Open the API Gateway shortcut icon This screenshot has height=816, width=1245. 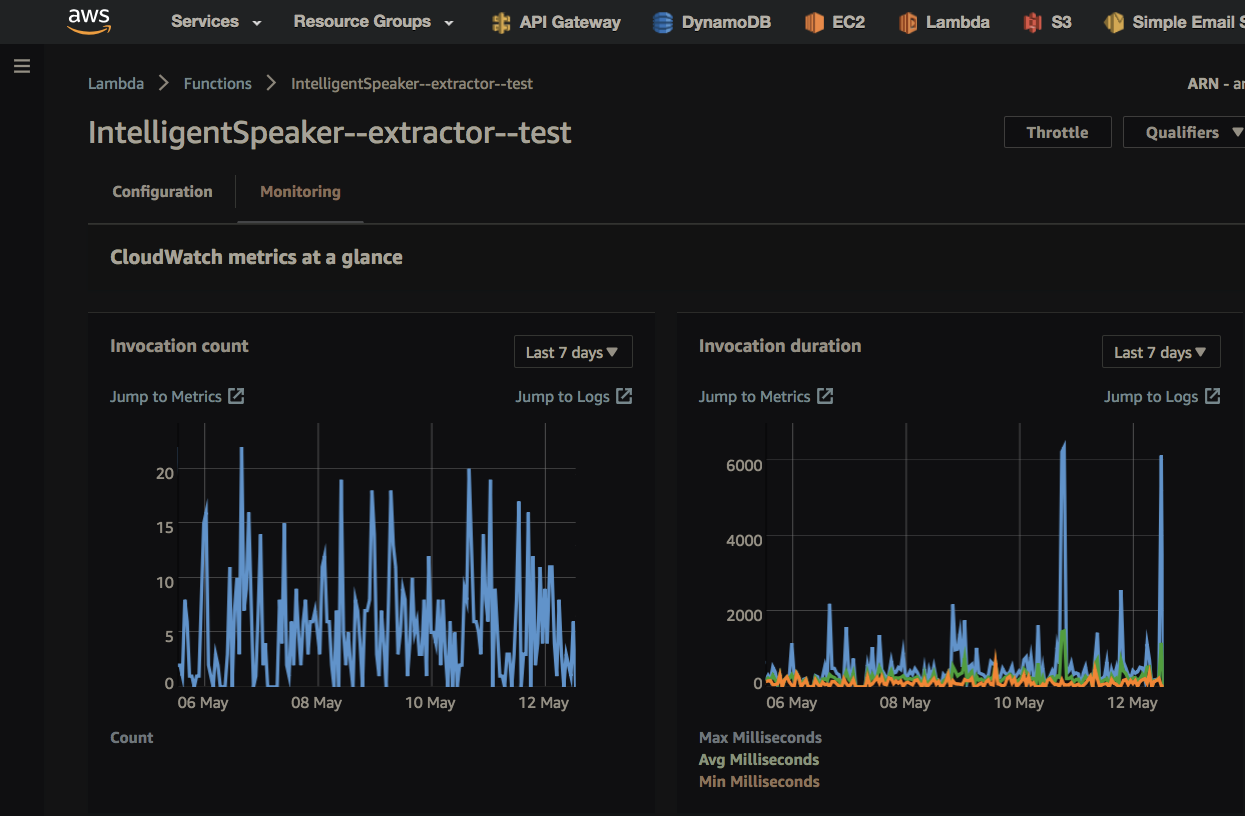pyautogui.click(x=501, y=22)
